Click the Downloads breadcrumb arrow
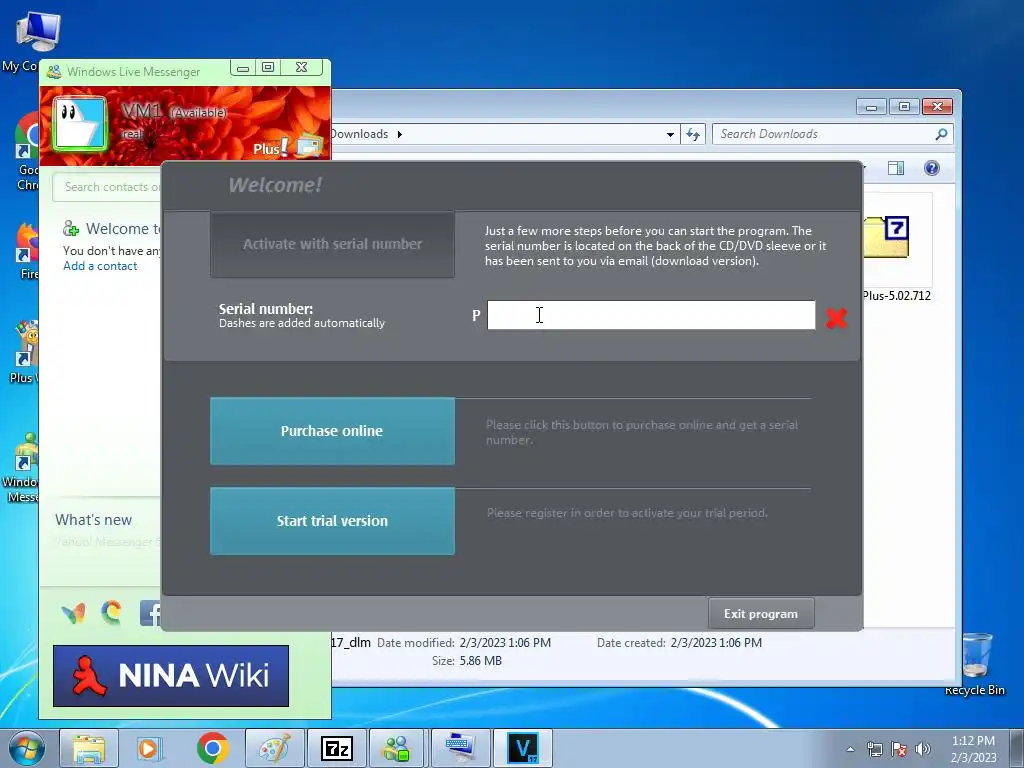 400,135
